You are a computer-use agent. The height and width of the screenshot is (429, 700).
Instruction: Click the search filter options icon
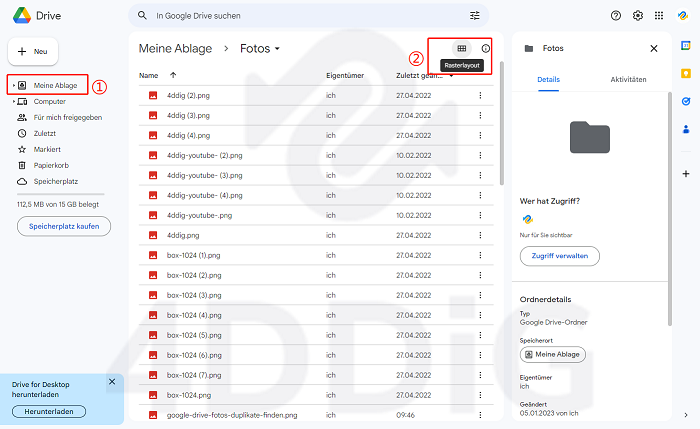[x=475, y=16]
